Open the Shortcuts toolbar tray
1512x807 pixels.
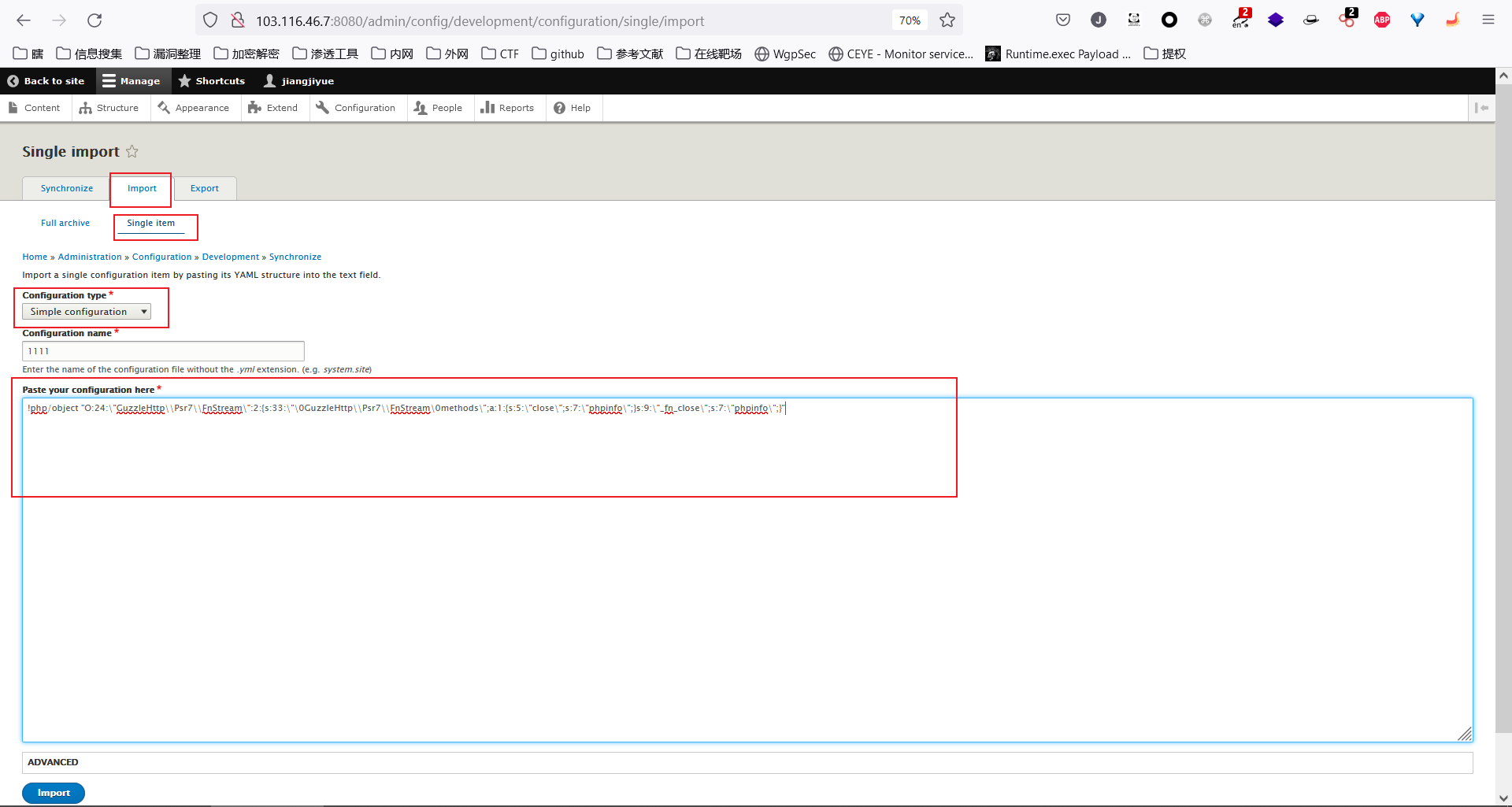point(212,81)
